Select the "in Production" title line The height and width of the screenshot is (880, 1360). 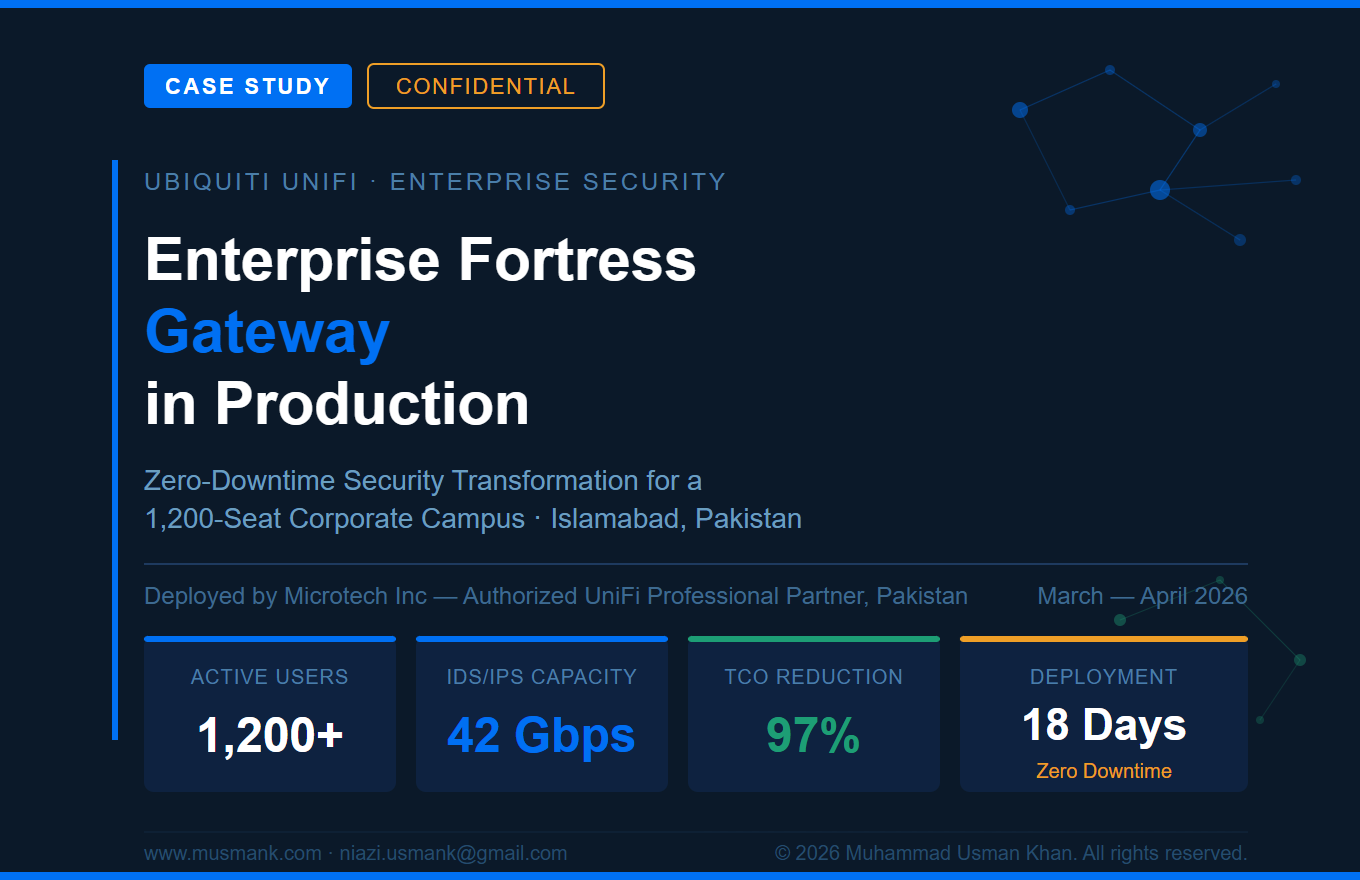pyautogui.click(x=337, y=403)
